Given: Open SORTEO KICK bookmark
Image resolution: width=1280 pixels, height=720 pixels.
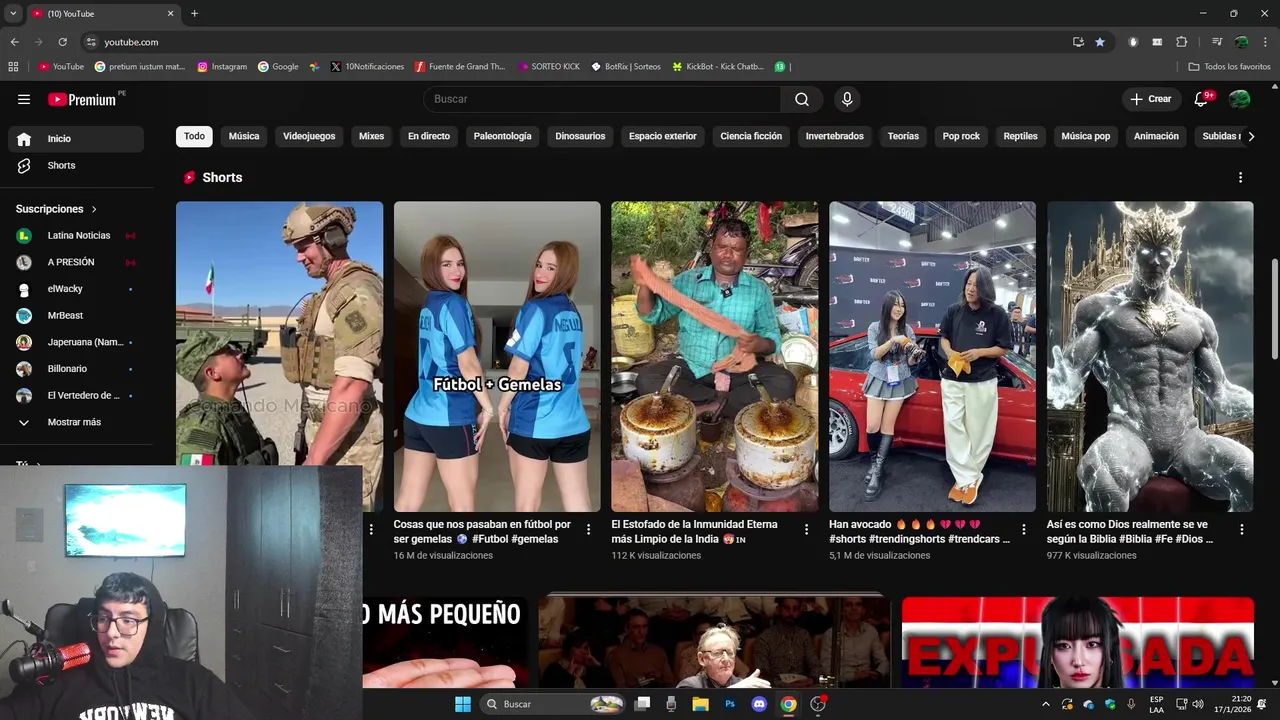Looking at the screenshot, I should coord(549,67).
